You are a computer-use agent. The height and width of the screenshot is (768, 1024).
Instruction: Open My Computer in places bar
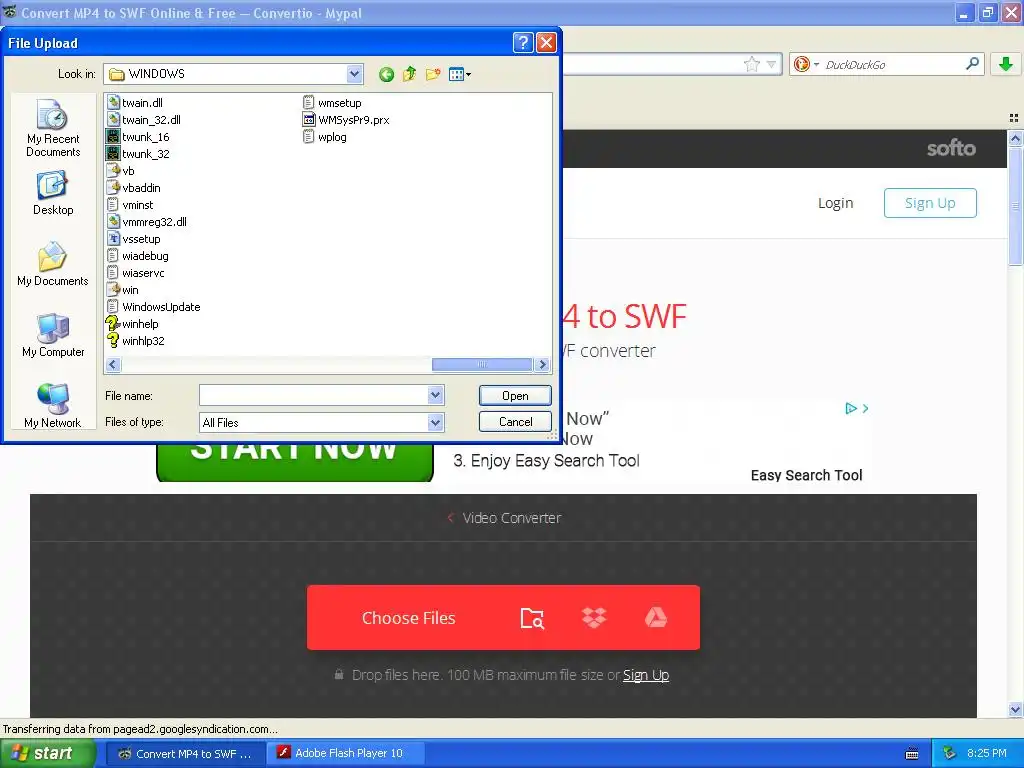click(x=53, y=335)
